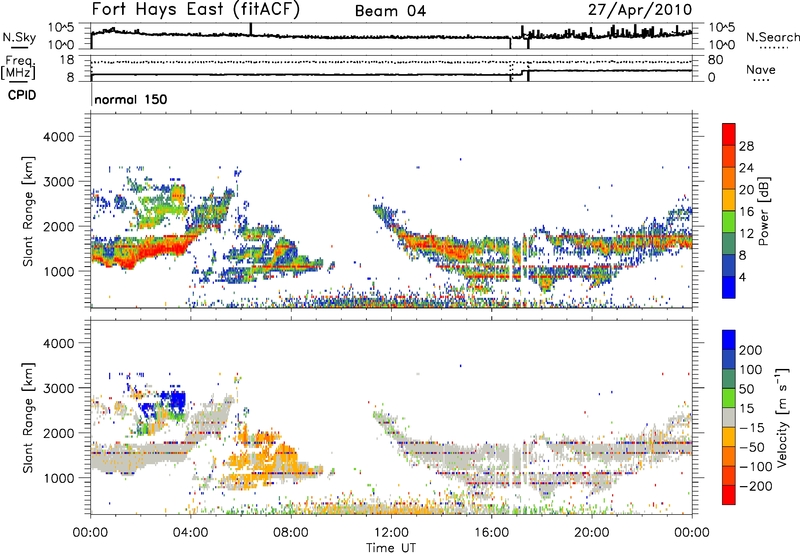
Task: Select the '-15' Velocity colorbar value
Action: tap(752, 428)
